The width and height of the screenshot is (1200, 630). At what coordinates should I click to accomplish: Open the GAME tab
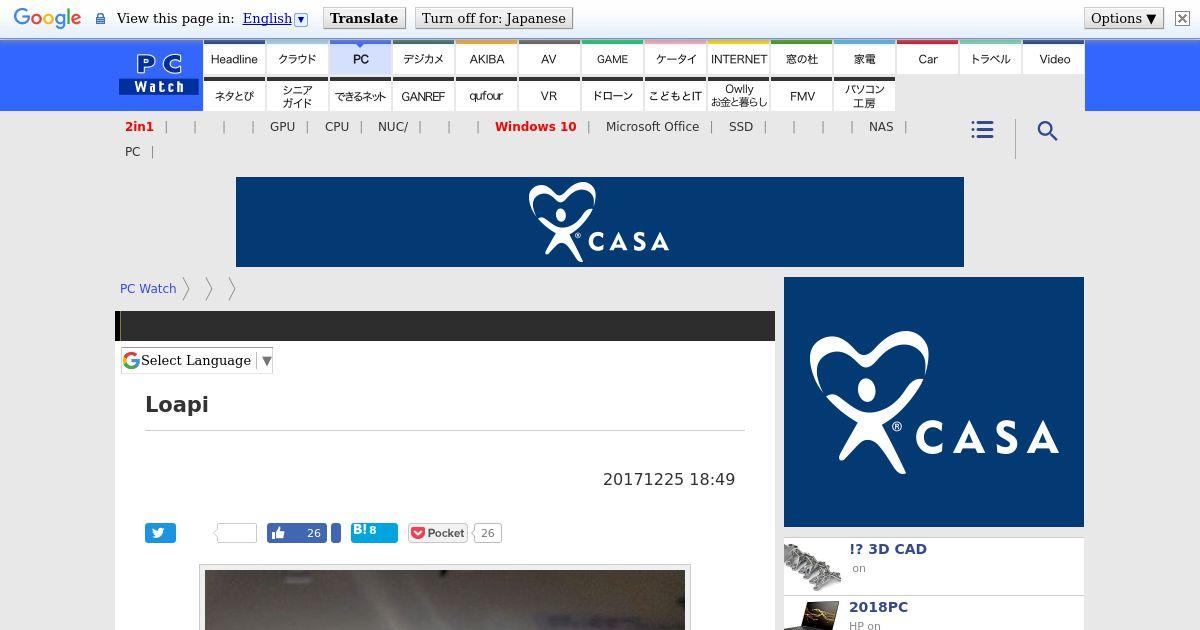(612, 58)
